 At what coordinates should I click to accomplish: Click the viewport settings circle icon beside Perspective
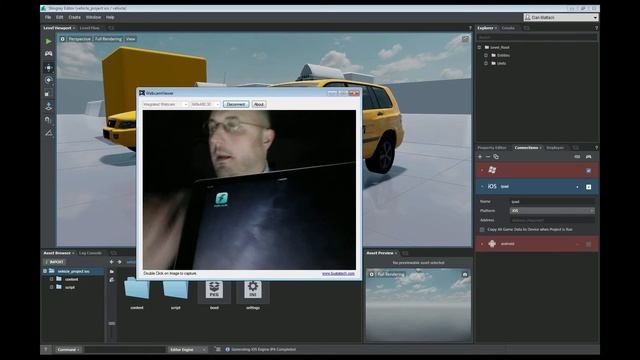click(x=62, y=39)
